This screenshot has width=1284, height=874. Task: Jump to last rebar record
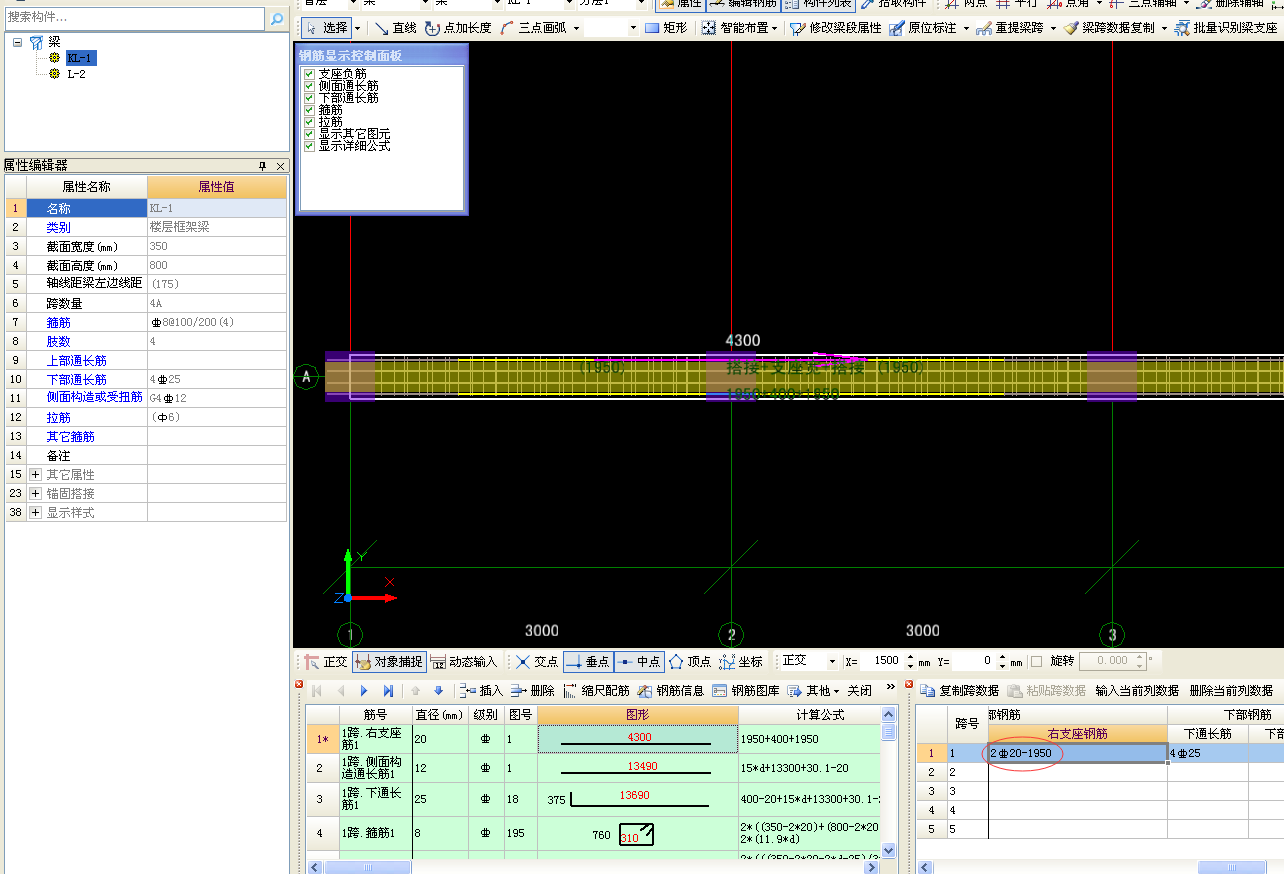click(388, 691)
